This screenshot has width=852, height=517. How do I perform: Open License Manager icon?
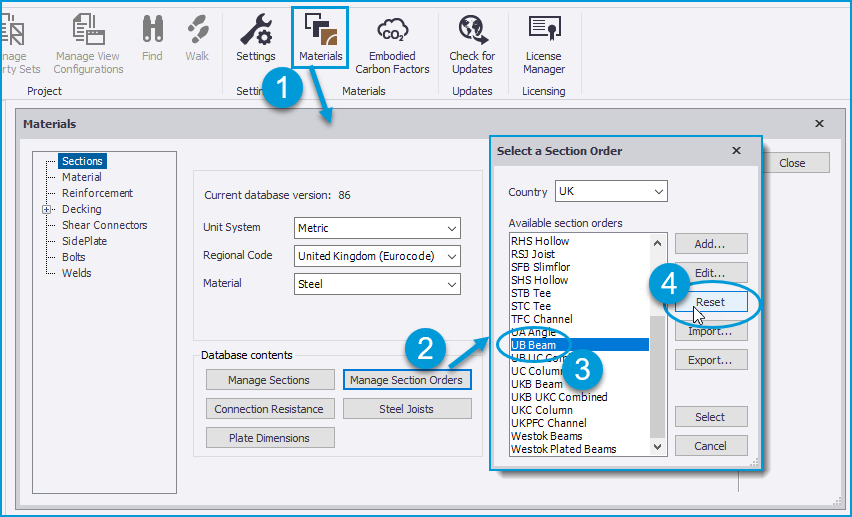544,28
